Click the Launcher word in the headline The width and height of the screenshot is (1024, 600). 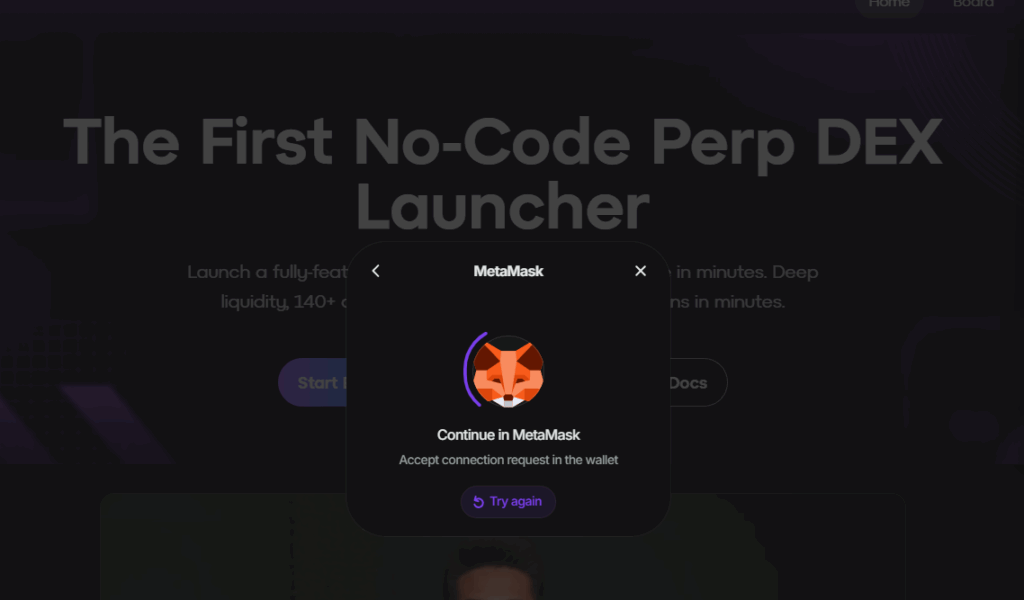[503, 208]
